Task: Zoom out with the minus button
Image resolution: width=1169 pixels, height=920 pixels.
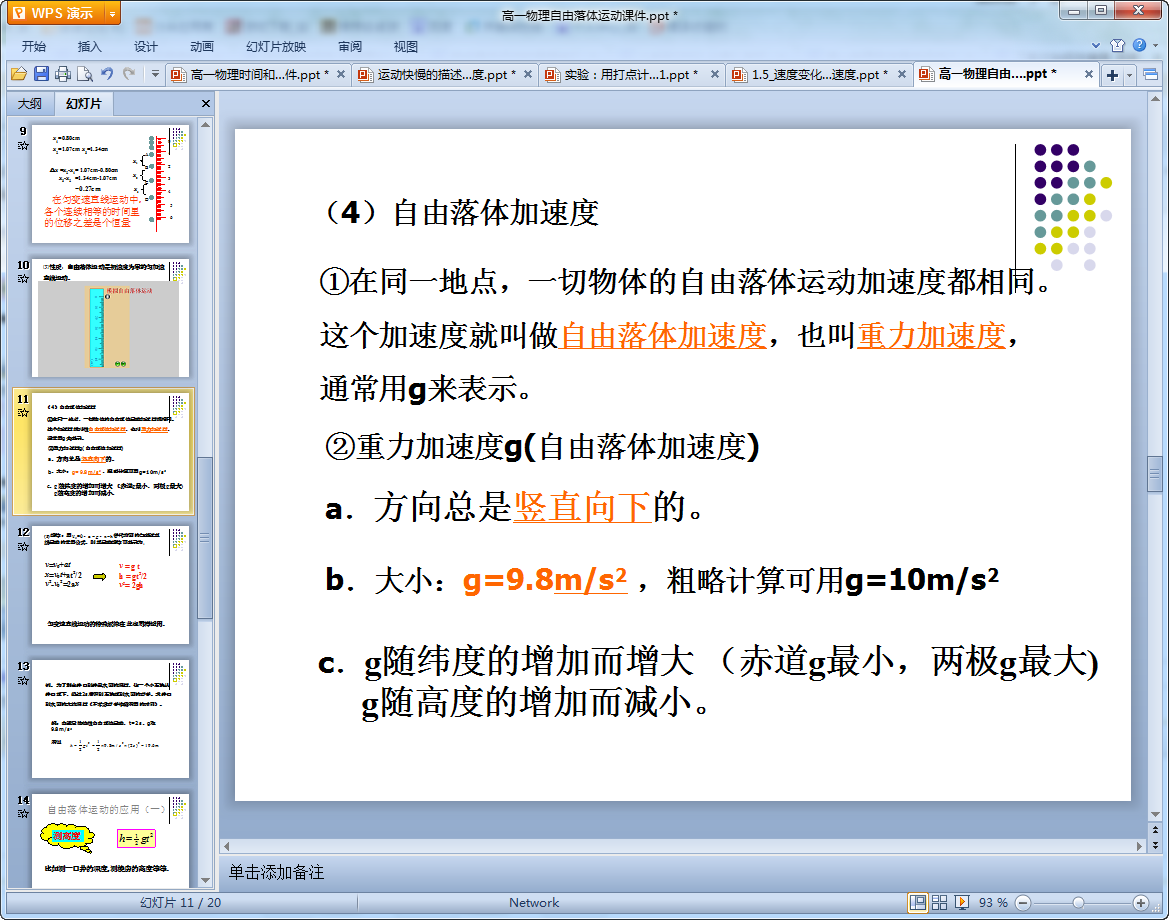Action: [1024, 903]
